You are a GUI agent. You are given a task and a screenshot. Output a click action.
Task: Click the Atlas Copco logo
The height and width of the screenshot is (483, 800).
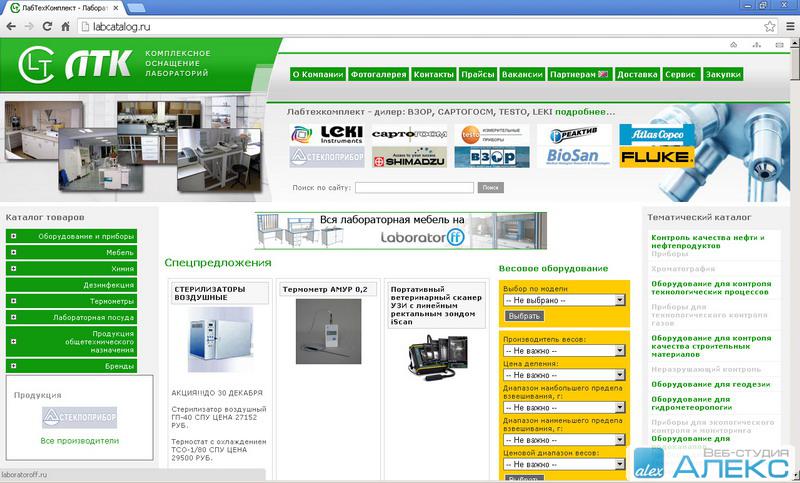coord(656,134)
